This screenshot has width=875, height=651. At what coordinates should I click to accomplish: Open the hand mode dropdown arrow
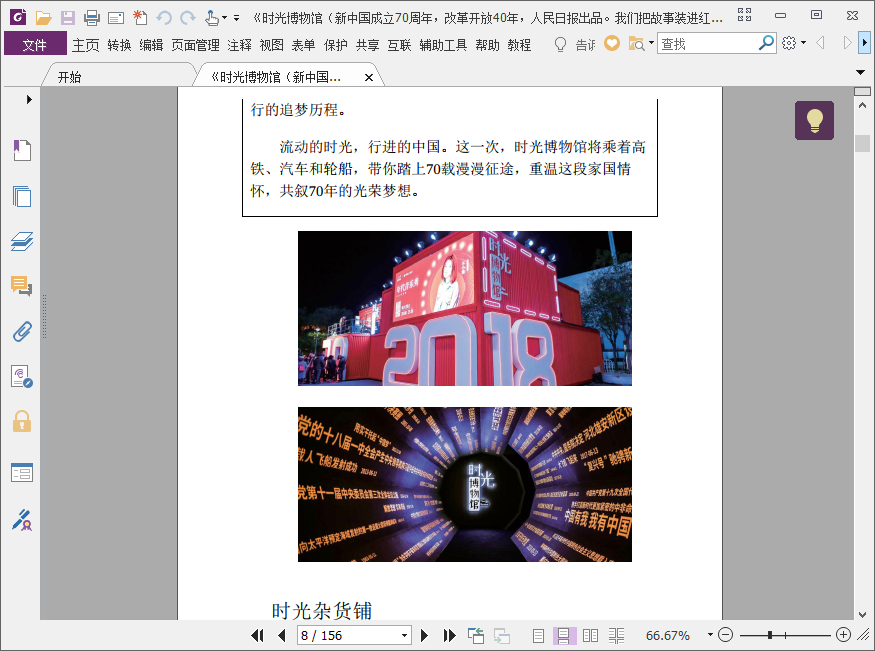[224, 18]
